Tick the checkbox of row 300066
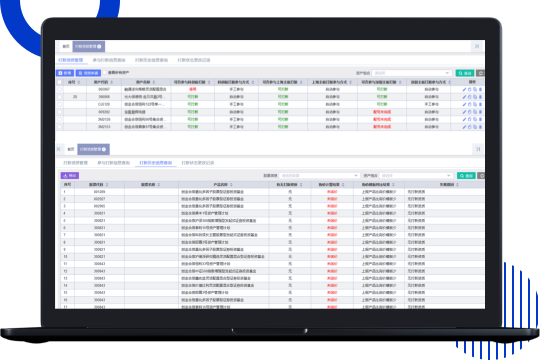 click(x=60, y=97)
